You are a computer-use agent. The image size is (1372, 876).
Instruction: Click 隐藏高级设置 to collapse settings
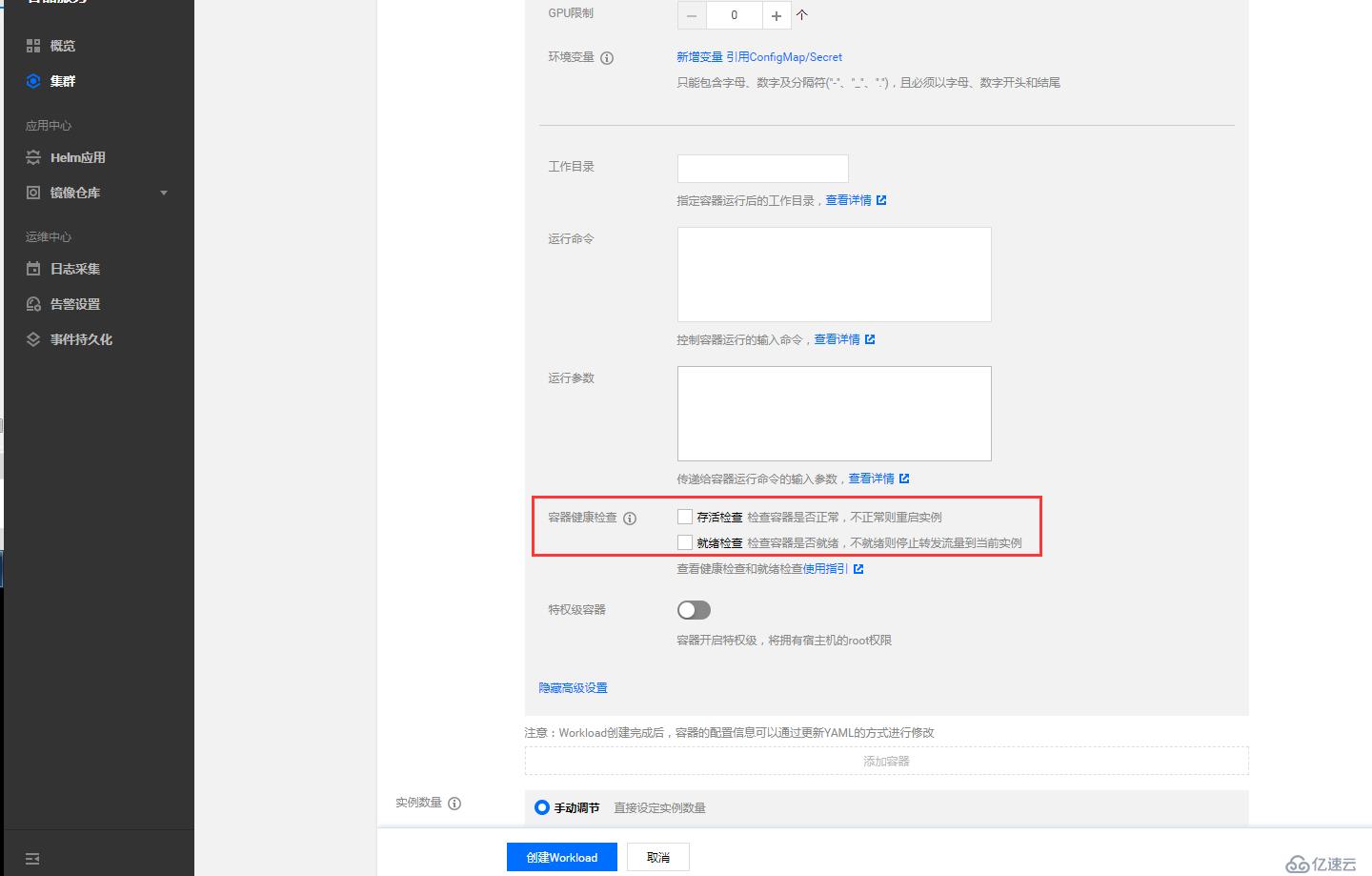click(x=573, y=688)
